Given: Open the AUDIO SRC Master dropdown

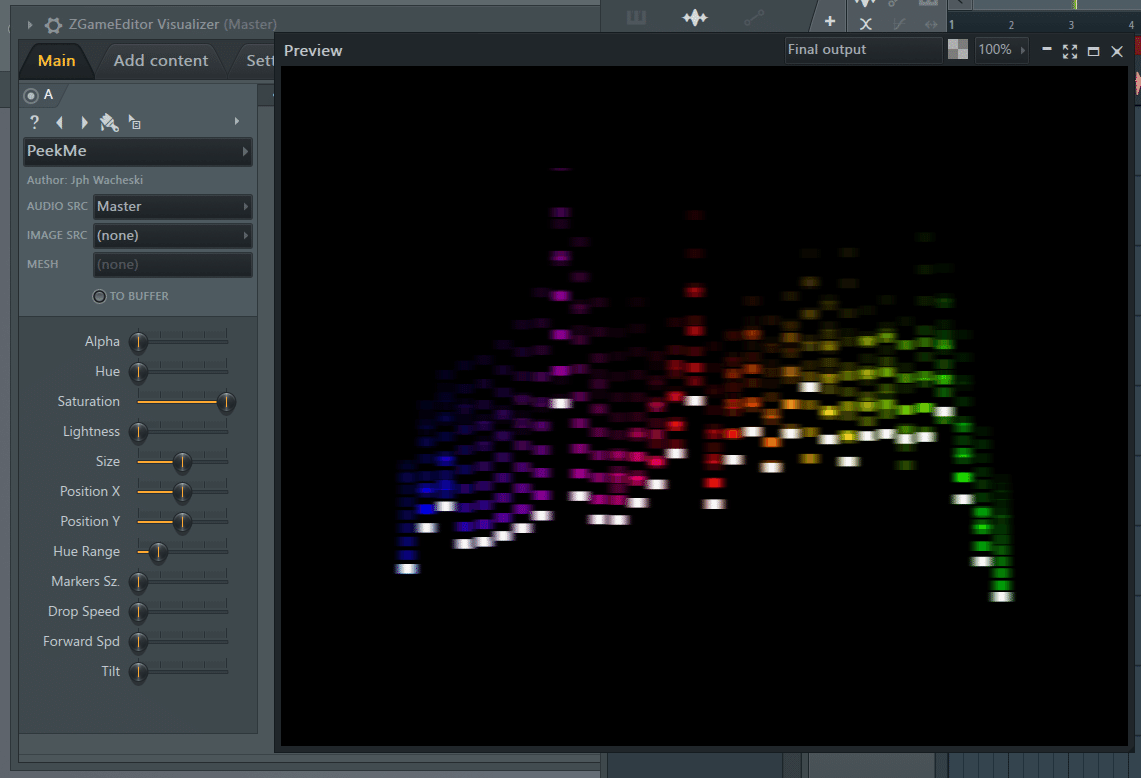Looking at the screenshot, I should [172, 207].
